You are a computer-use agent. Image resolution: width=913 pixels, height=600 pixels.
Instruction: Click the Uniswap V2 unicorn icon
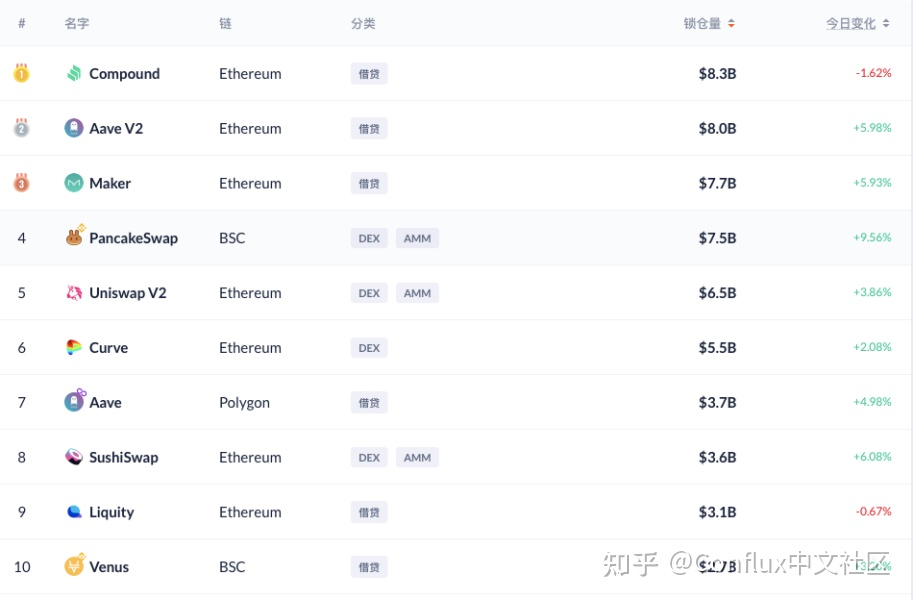pos(74,292)
